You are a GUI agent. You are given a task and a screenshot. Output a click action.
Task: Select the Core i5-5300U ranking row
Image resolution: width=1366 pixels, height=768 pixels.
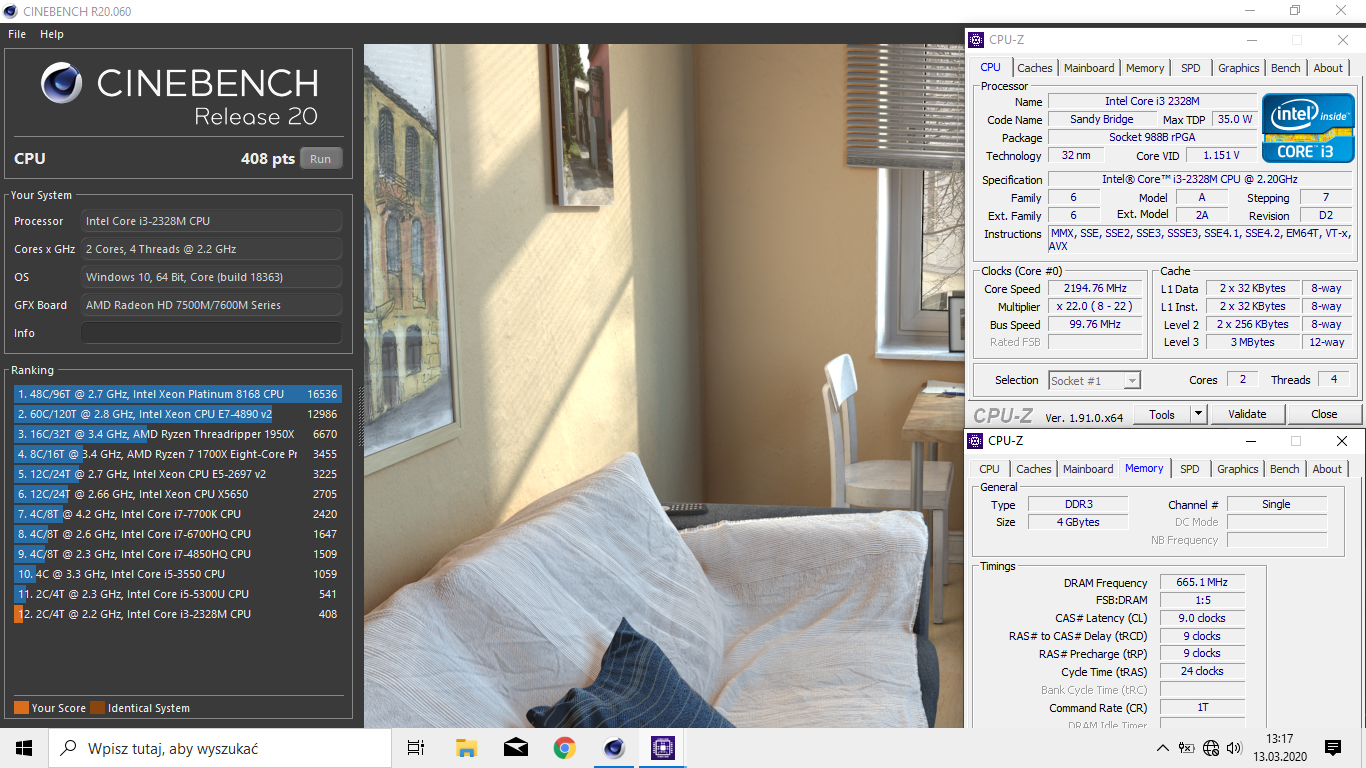tap(178, 594)
